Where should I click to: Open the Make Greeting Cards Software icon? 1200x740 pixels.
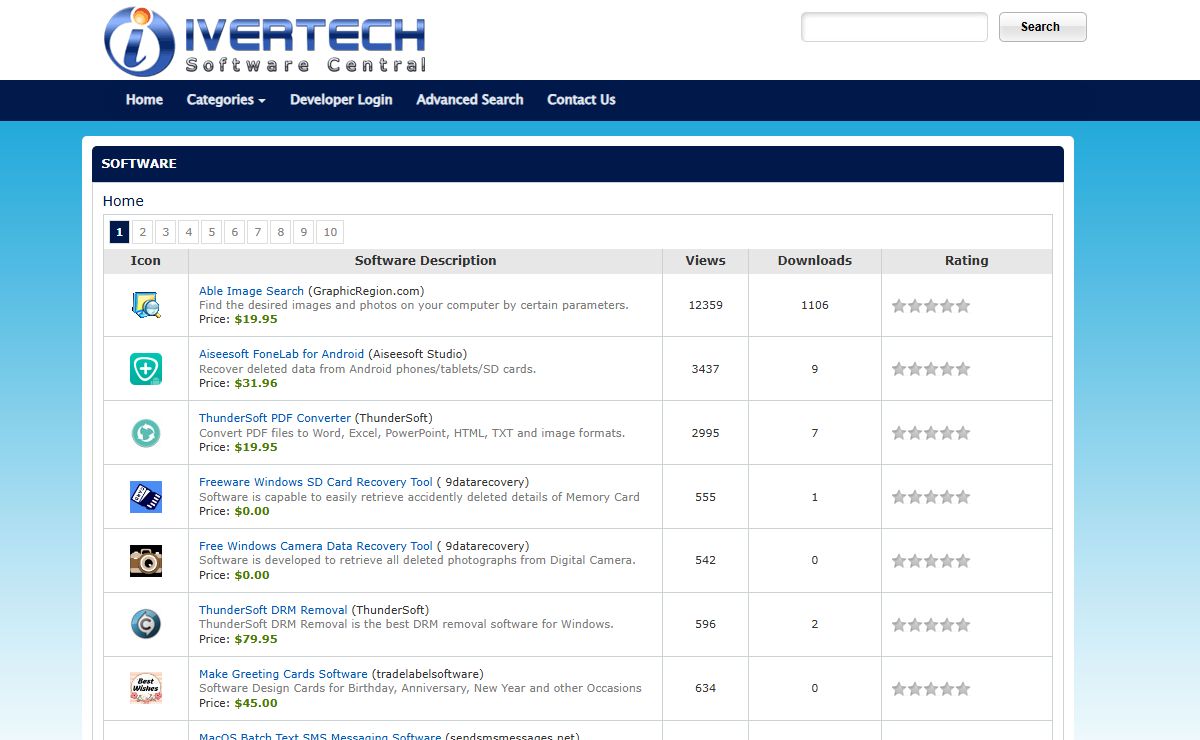pos(146,688)
